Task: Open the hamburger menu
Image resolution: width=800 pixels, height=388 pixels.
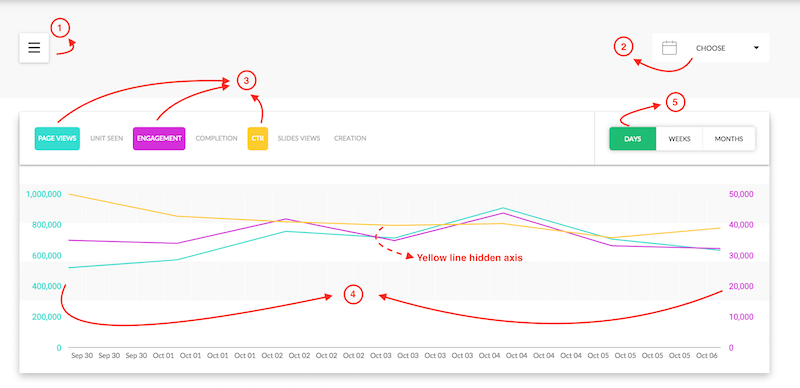Action: (x=34, y=48)
